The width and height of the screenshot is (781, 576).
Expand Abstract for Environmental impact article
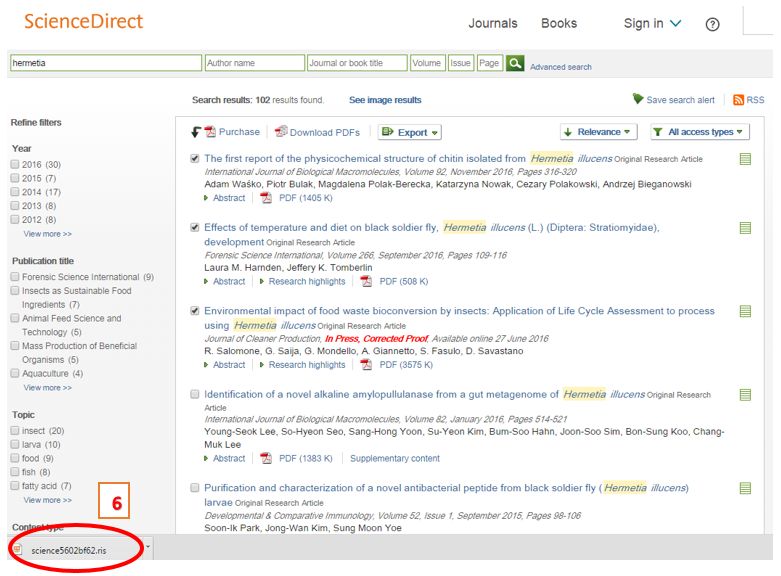coord(225,365)
